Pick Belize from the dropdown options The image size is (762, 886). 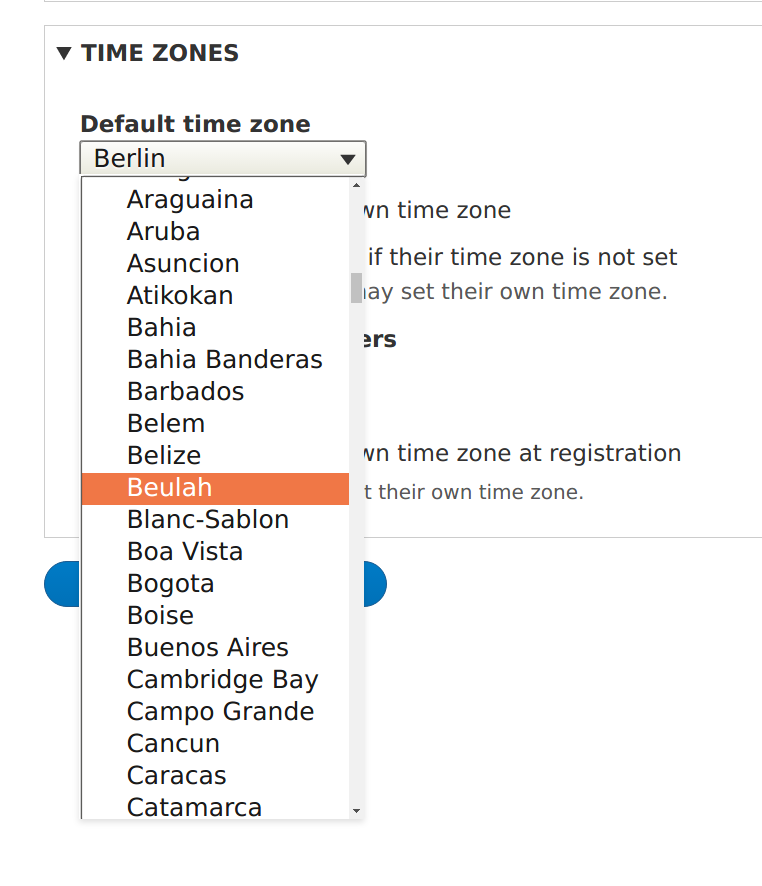pyautogui.click(x=163, y=455)
